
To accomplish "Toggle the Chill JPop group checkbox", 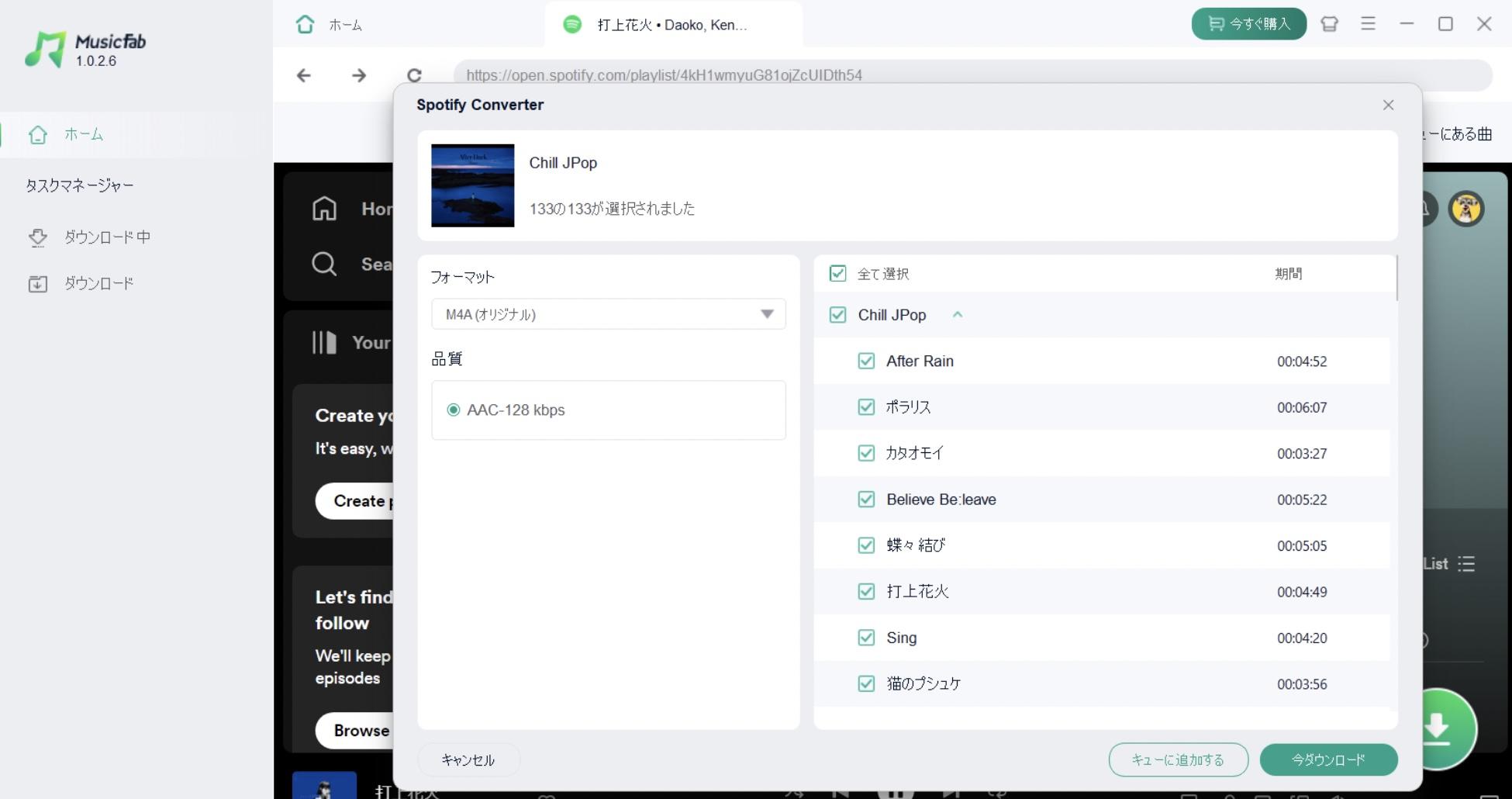I will [x=837, y=314].
